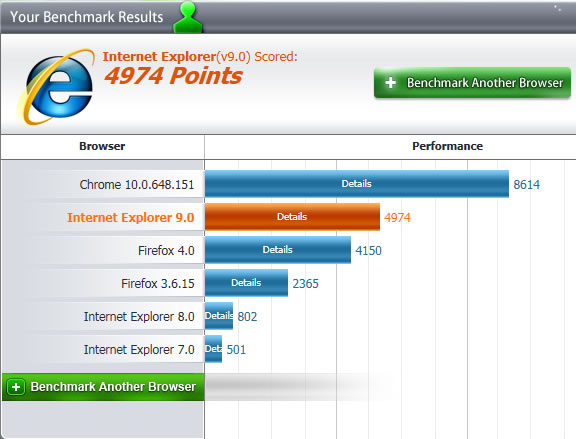
Task: Click the 4150 score value
Action: (368, 251)
